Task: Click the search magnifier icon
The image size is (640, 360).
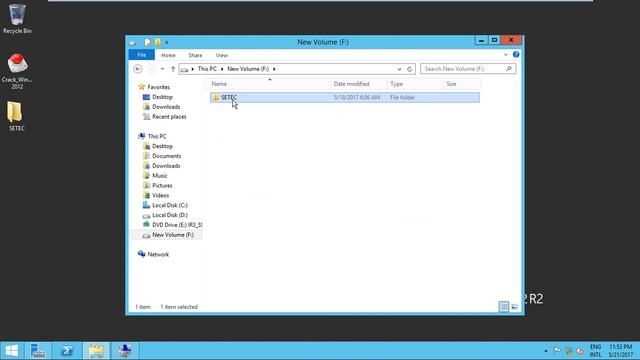Action: [x=509, y=69]
